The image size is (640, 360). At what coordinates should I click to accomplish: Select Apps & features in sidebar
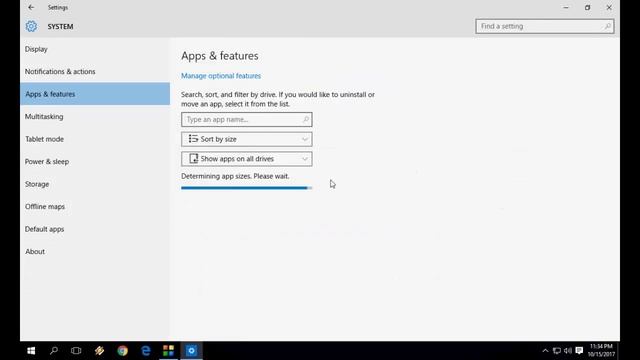95,94
